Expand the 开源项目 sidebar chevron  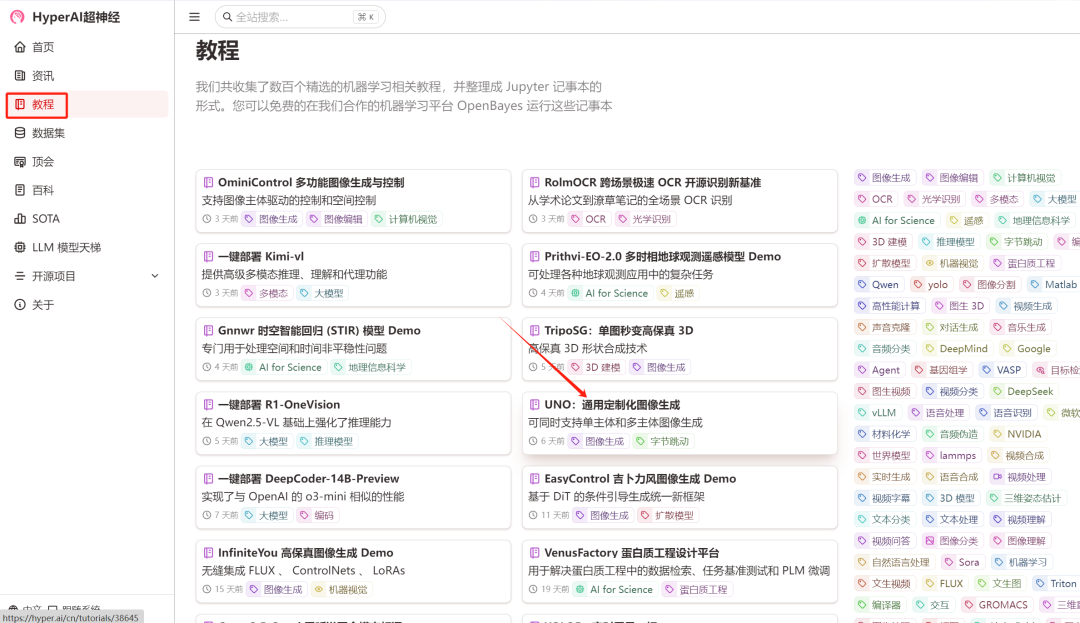click(x=155, y=276)
